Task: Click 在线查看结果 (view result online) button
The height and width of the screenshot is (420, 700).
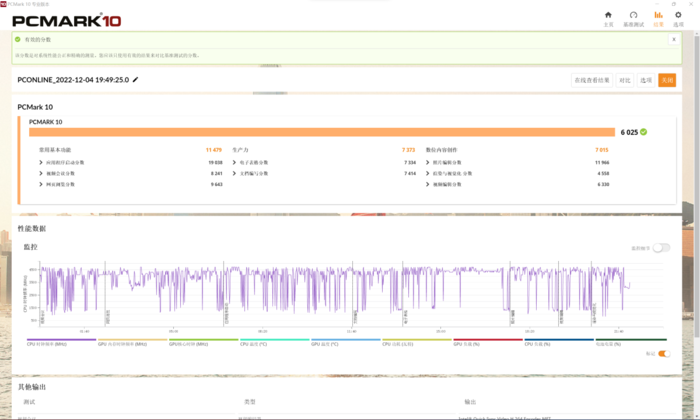Action: click(x=592, y=80)
